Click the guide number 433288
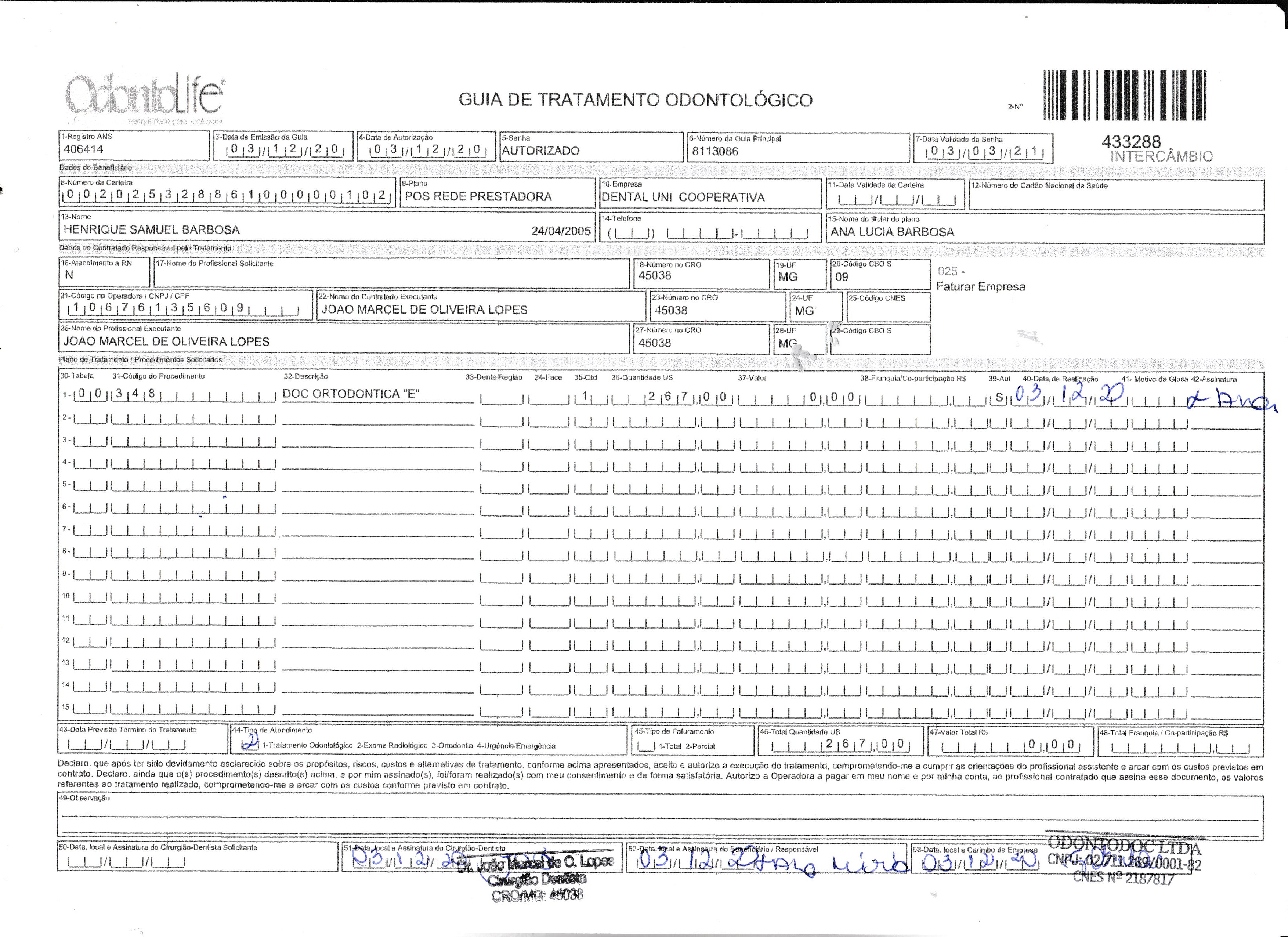This screenshot has height=937, width=1288. point(1131,141)
